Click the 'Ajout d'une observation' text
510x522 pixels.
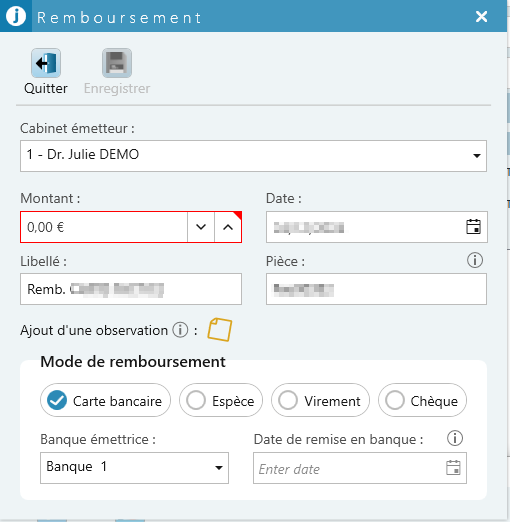coord(94,330)
